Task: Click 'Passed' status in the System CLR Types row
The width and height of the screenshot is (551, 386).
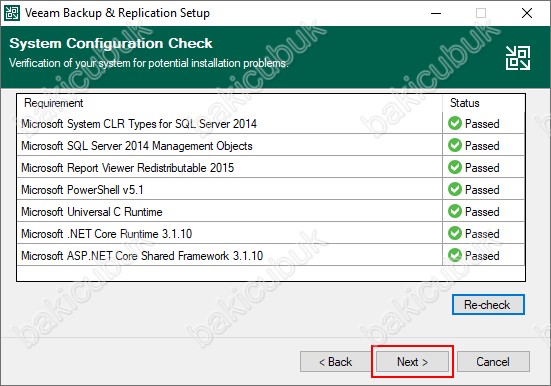Action: coord(482,124)
